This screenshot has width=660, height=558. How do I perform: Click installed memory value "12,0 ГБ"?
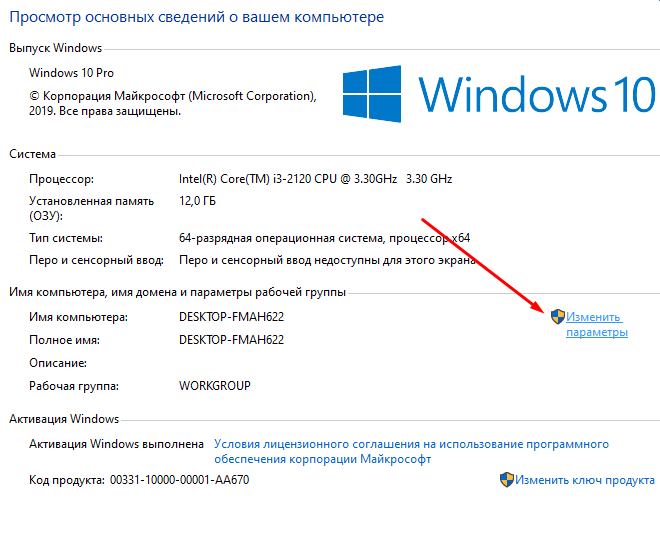click(197, 201)
